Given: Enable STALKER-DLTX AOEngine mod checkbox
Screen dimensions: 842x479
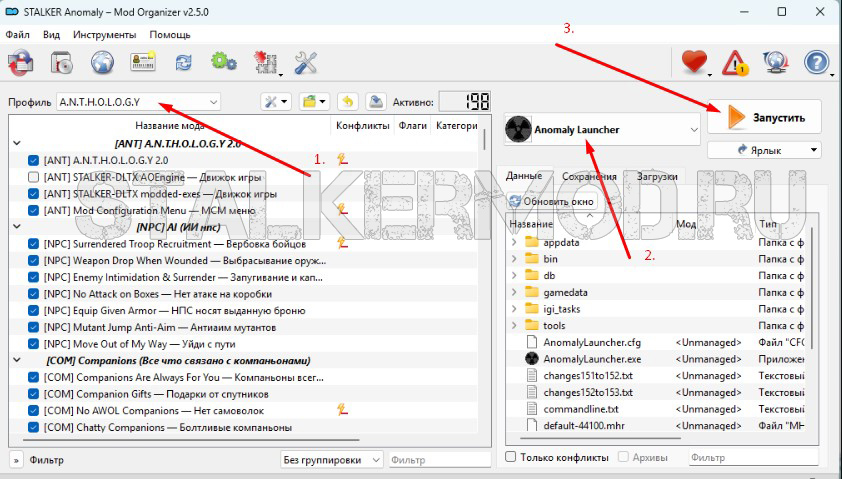Looking at the screenshot, I should 33,177.
